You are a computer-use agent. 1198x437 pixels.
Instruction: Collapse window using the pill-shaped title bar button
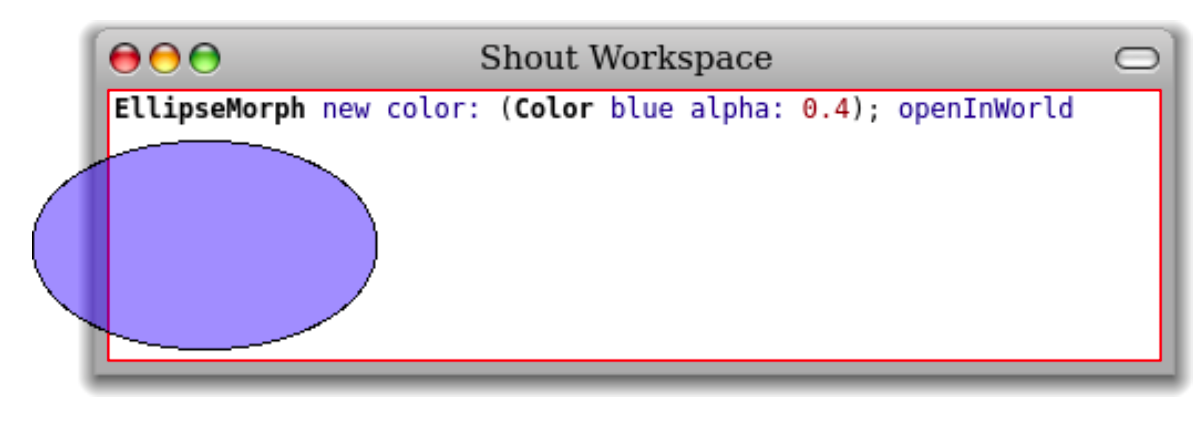(1137, 60)
